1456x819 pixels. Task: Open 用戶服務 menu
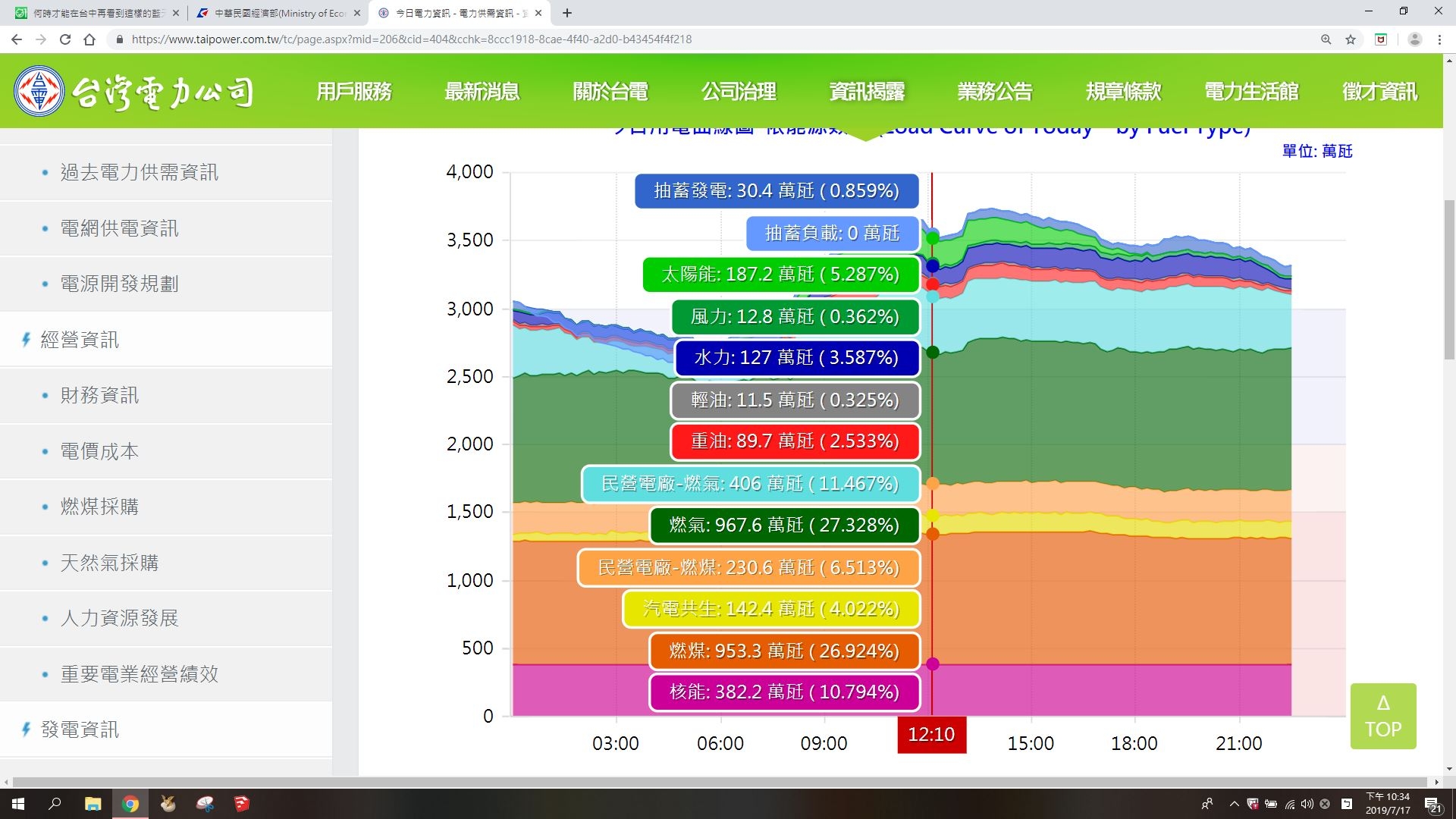pos(353,92)
